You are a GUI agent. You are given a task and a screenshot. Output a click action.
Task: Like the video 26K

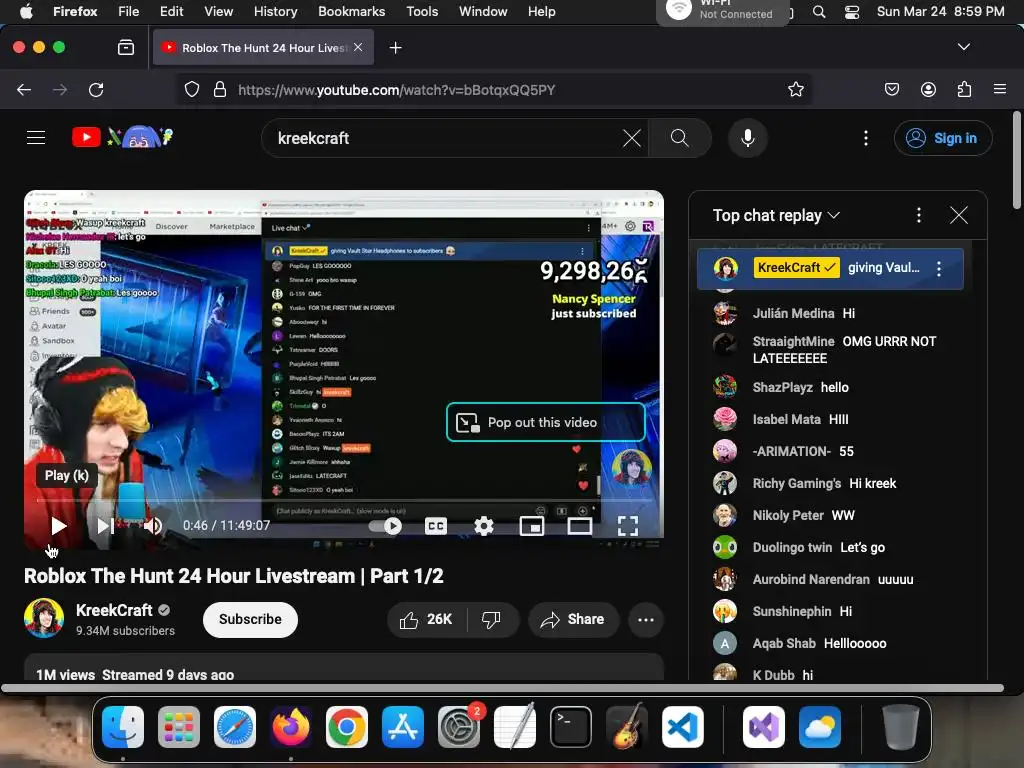pos(427,619)
